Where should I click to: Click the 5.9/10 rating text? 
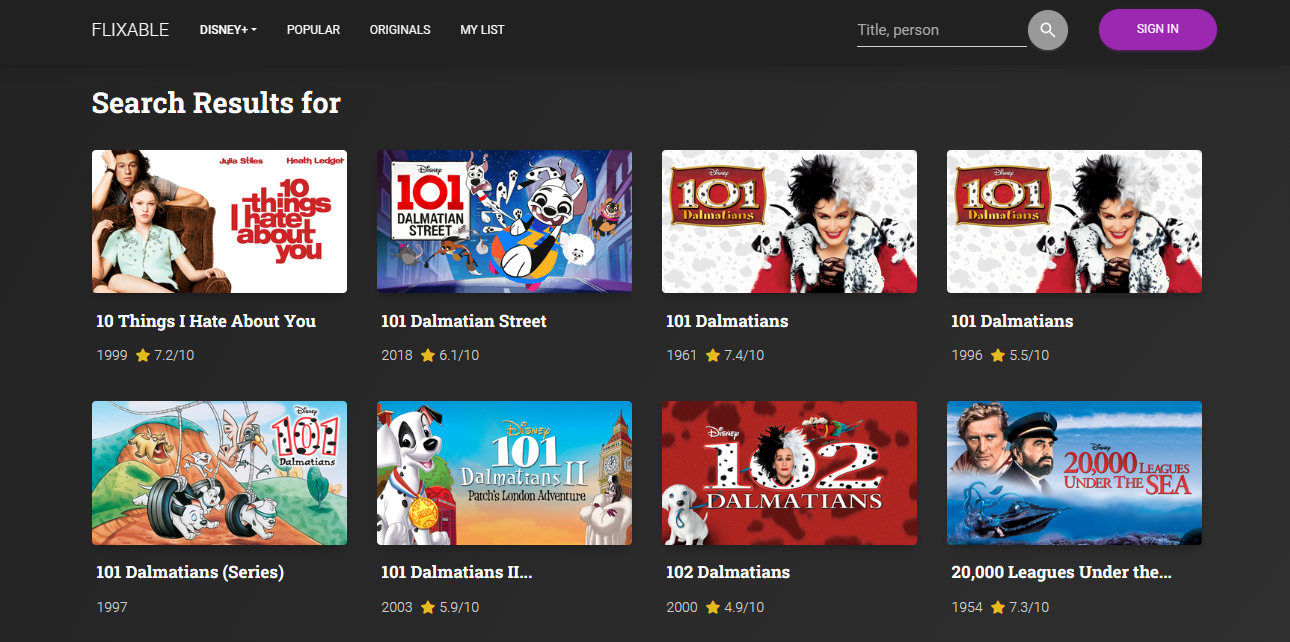[x=459, y=607]
